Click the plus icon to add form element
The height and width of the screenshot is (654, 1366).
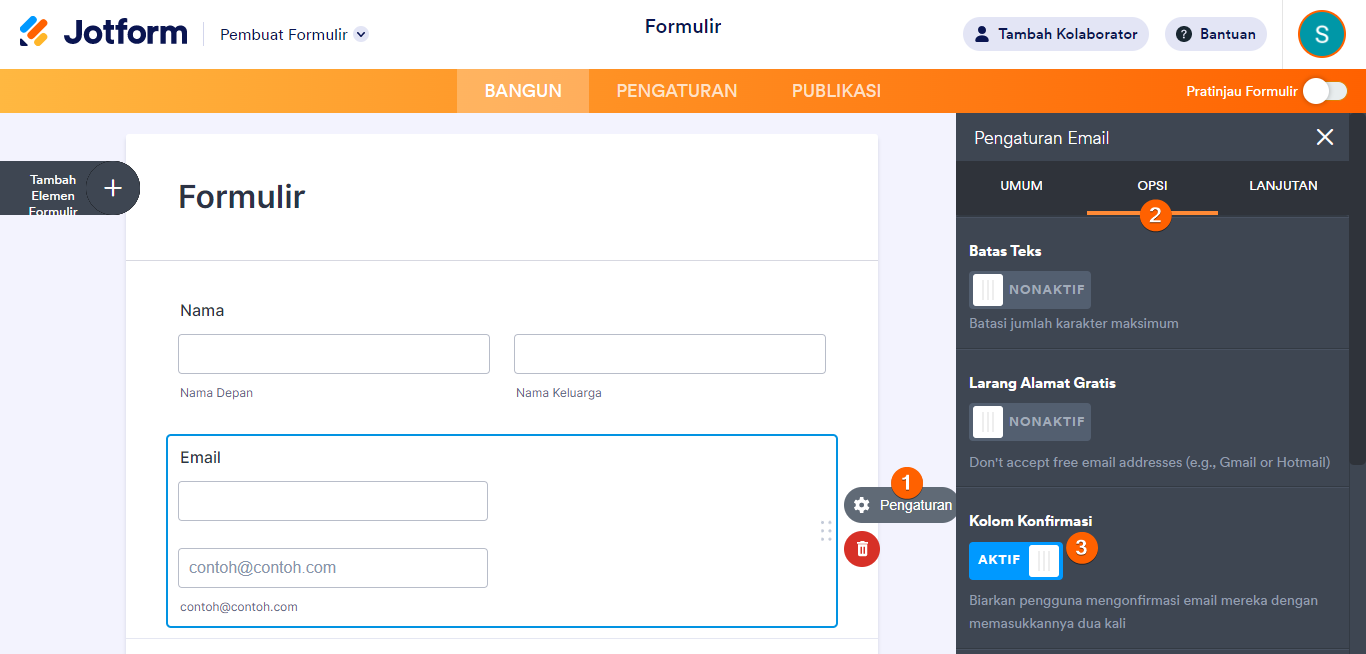113,188
